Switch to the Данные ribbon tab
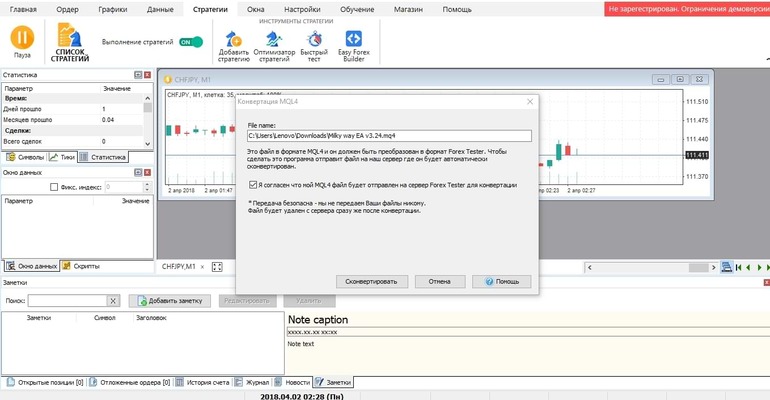This screenshot has height=400, width=770. coord(160,9)
